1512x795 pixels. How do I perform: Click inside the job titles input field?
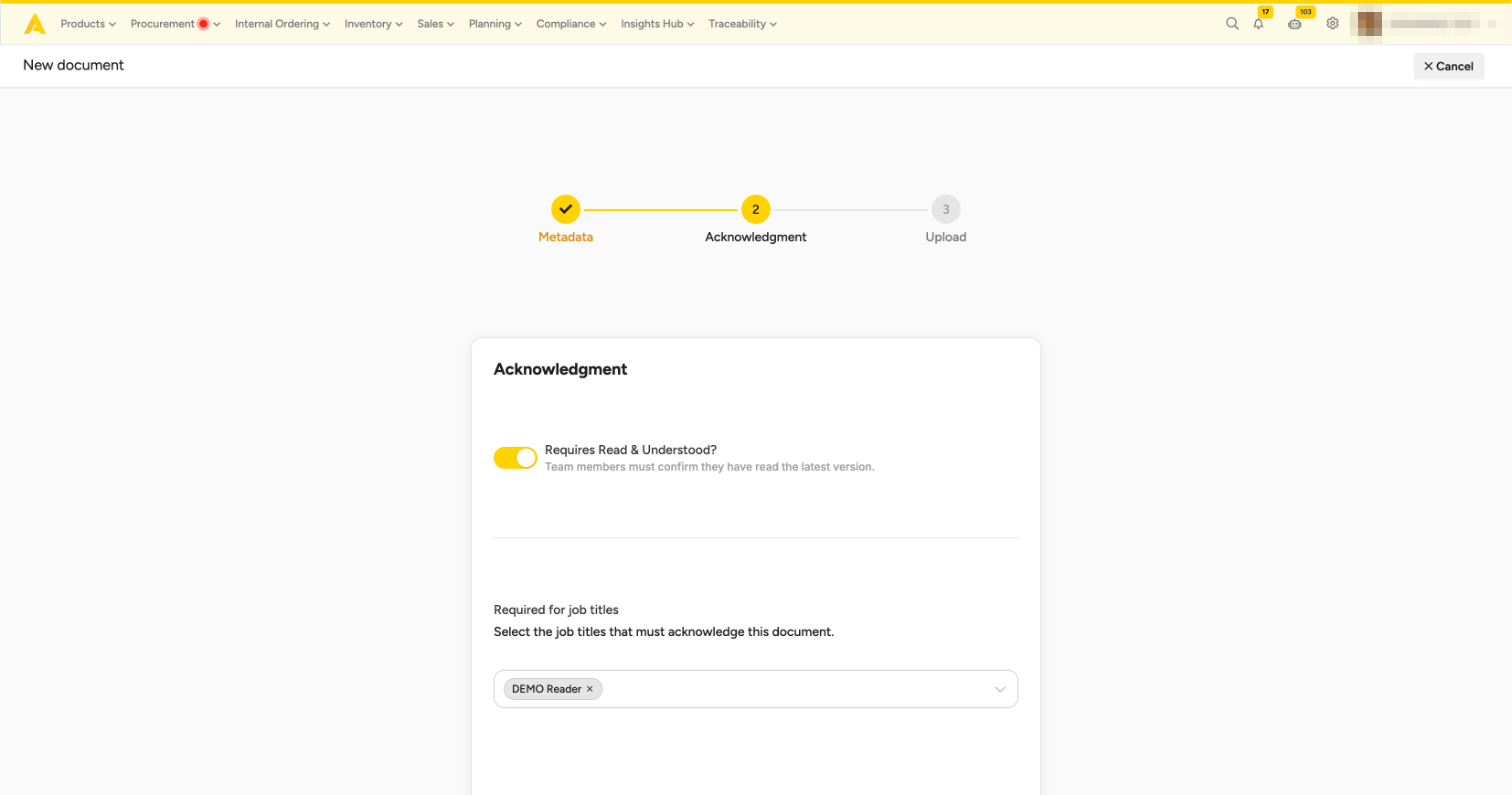(x=756, y=689)
